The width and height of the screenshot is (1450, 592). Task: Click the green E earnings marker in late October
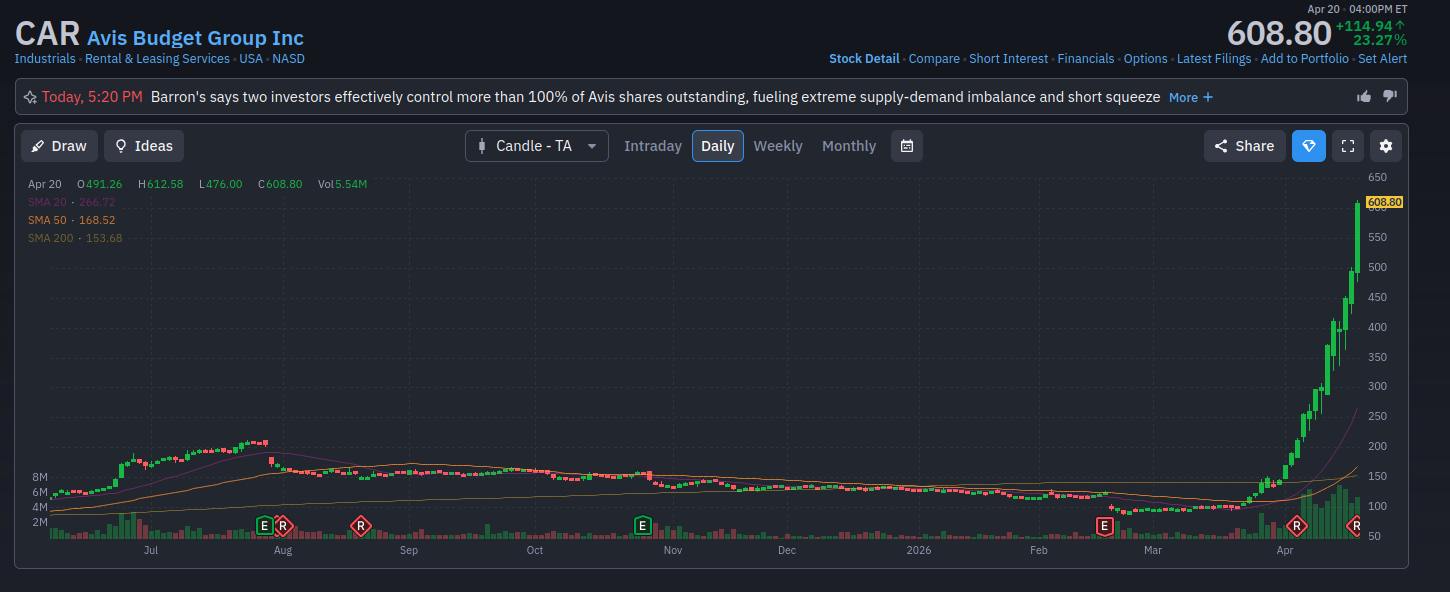point(643,526)
